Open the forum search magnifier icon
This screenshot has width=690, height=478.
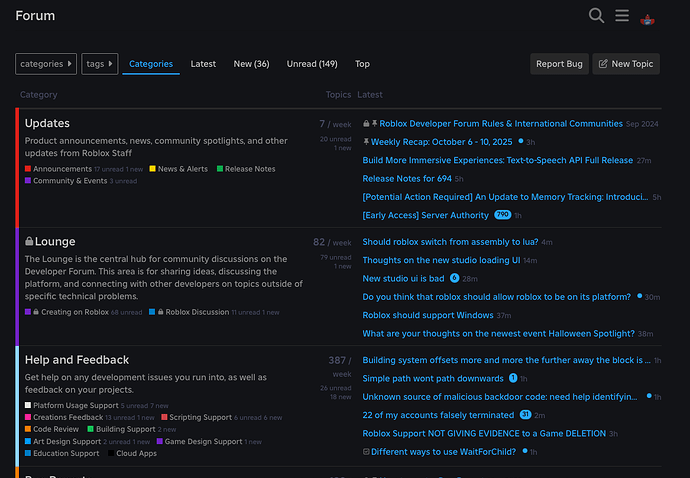[596, 15]
